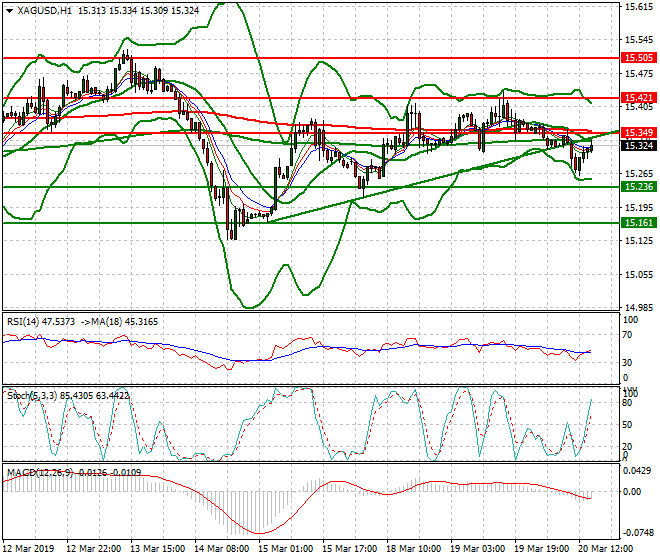Click the Stochastic scale value 50

tap(627, 424)
